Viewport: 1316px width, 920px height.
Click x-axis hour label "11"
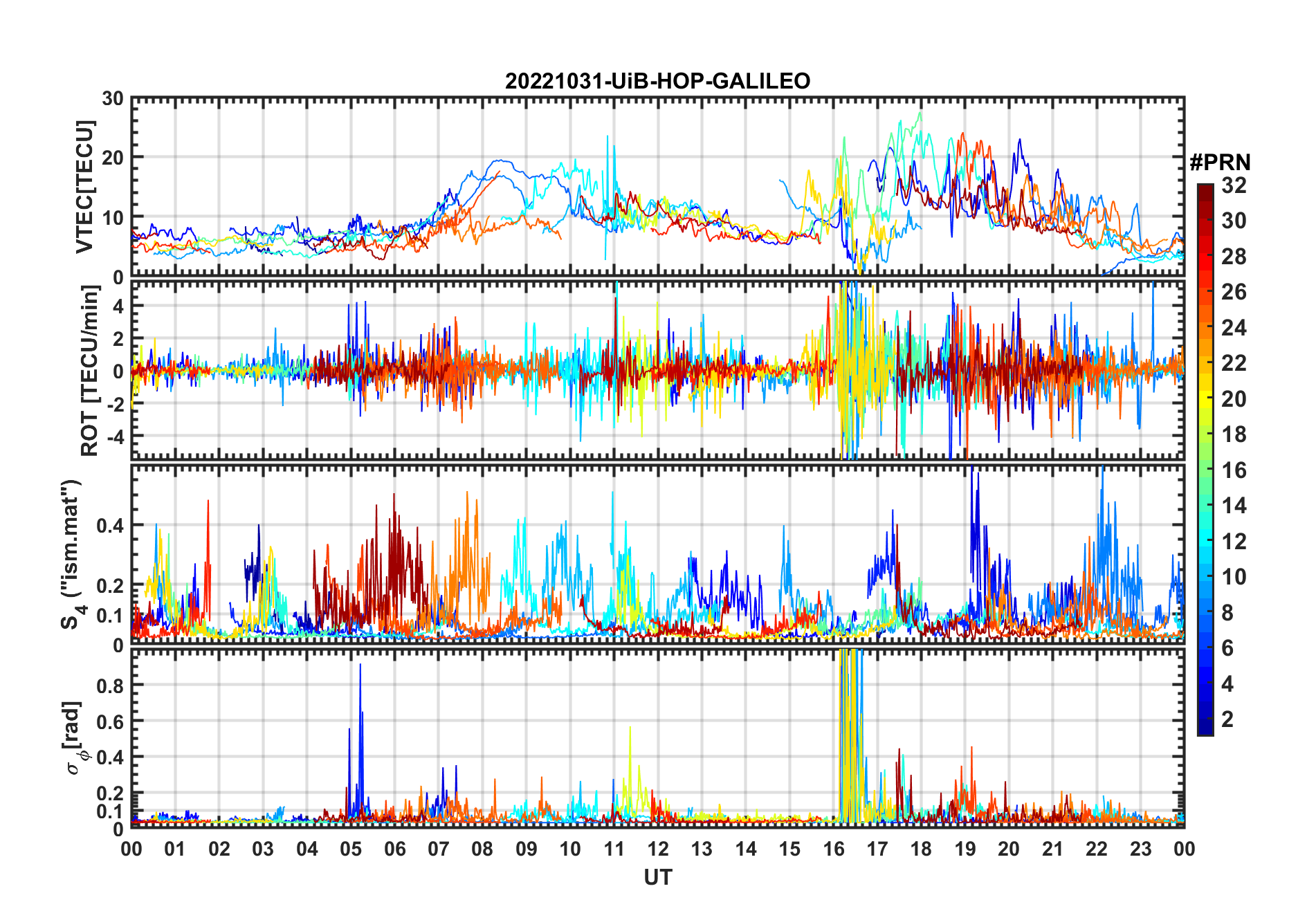tap(614, 849)
